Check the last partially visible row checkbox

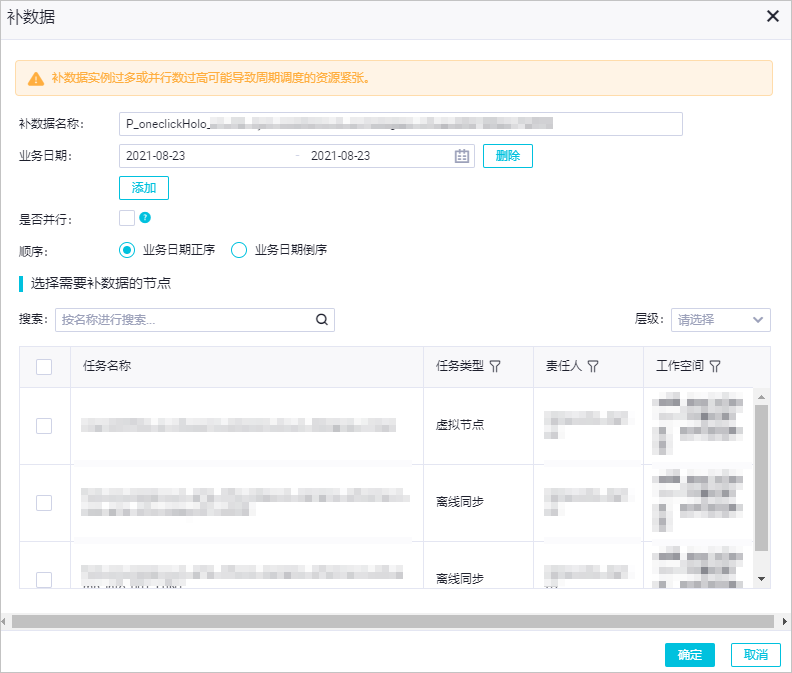44,580
